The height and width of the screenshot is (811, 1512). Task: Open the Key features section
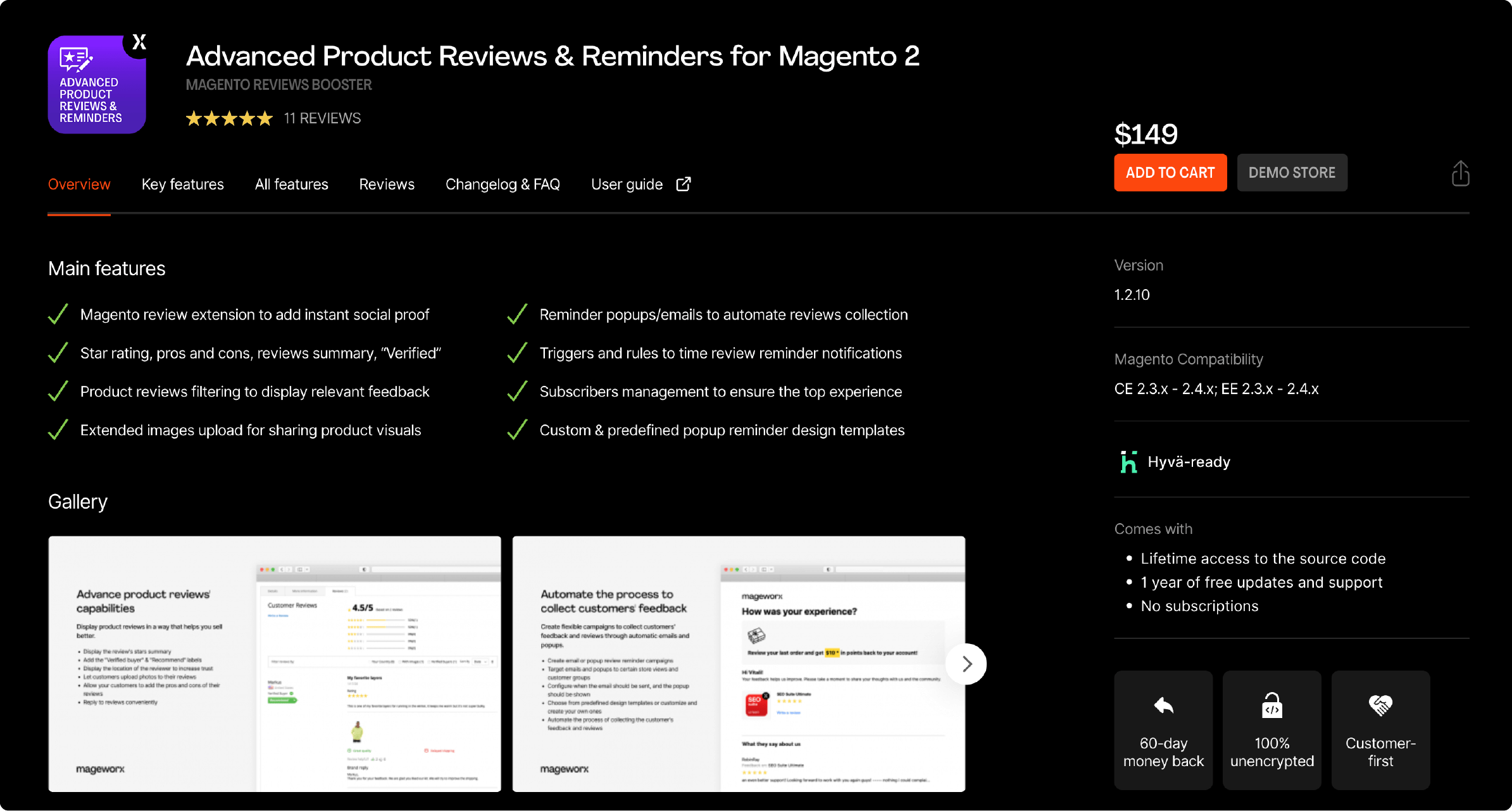(x=182, y=184)
